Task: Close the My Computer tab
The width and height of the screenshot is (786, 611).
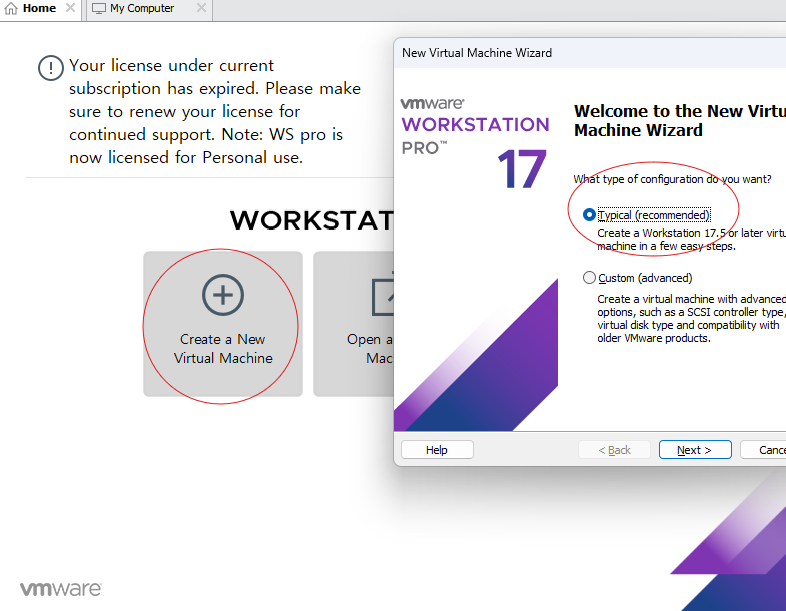Action: pos(201,8)
